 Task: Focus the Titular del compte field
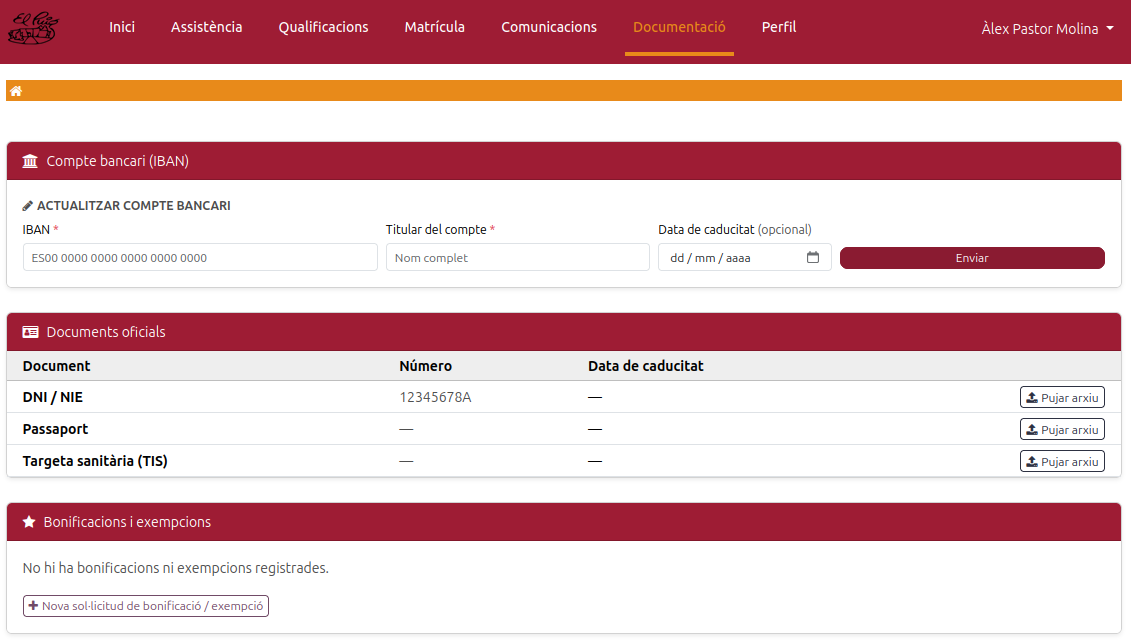(517, 257)
